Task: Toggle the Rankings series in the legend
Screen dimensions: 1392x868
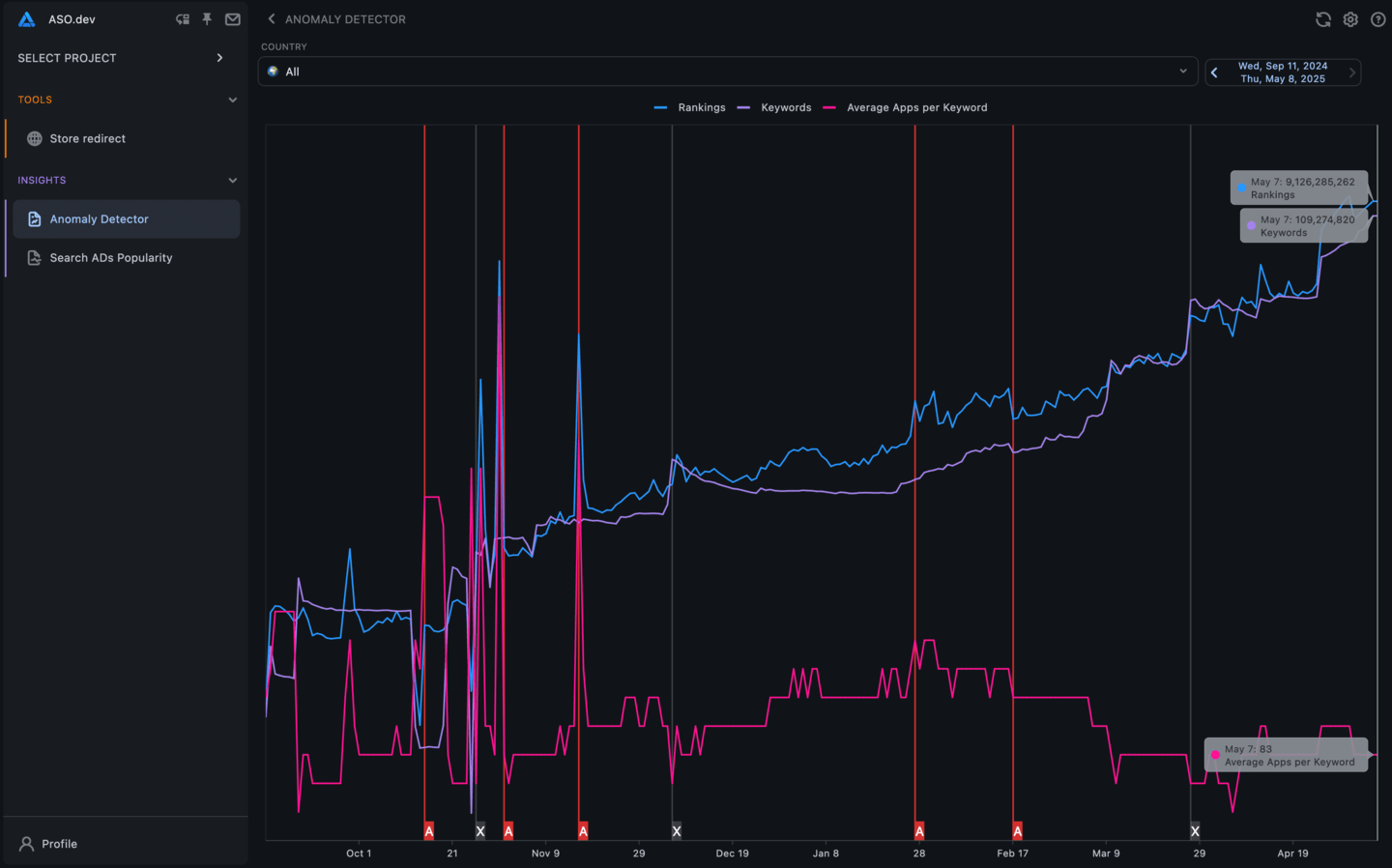Action: (x=700, y=107)
